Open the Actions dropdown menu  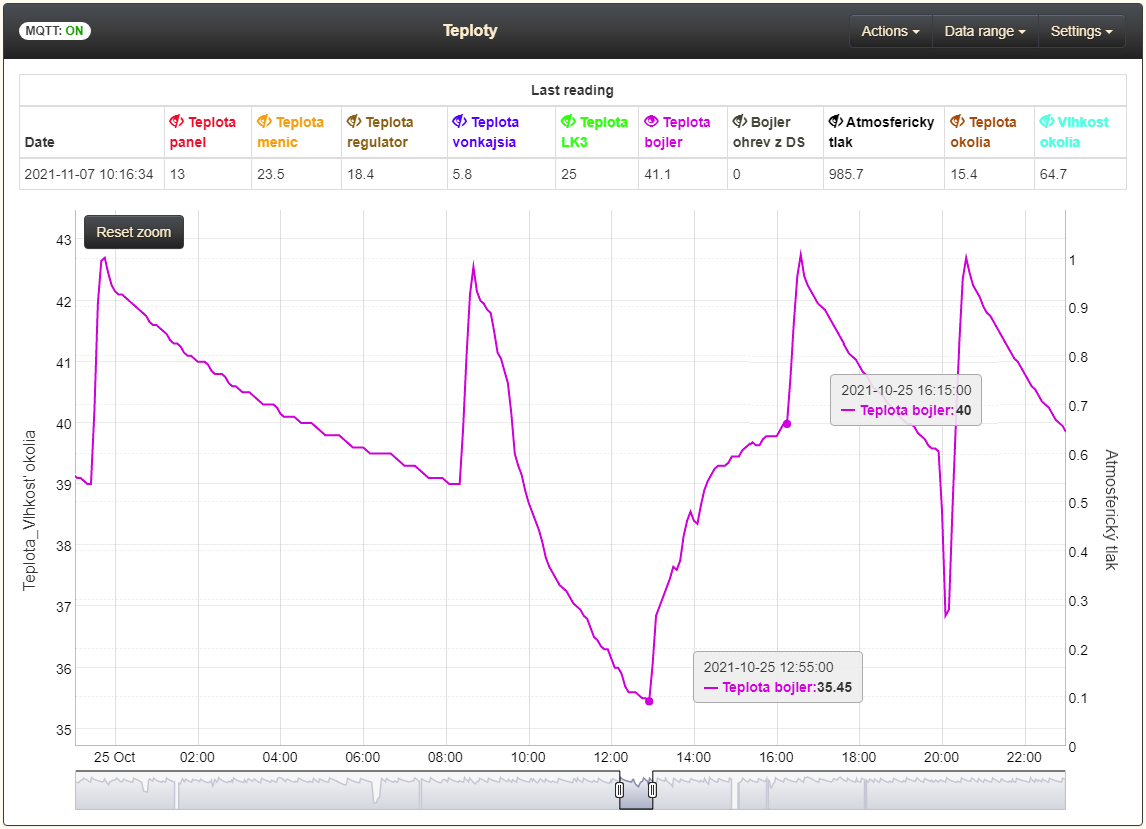pos(890,31)
